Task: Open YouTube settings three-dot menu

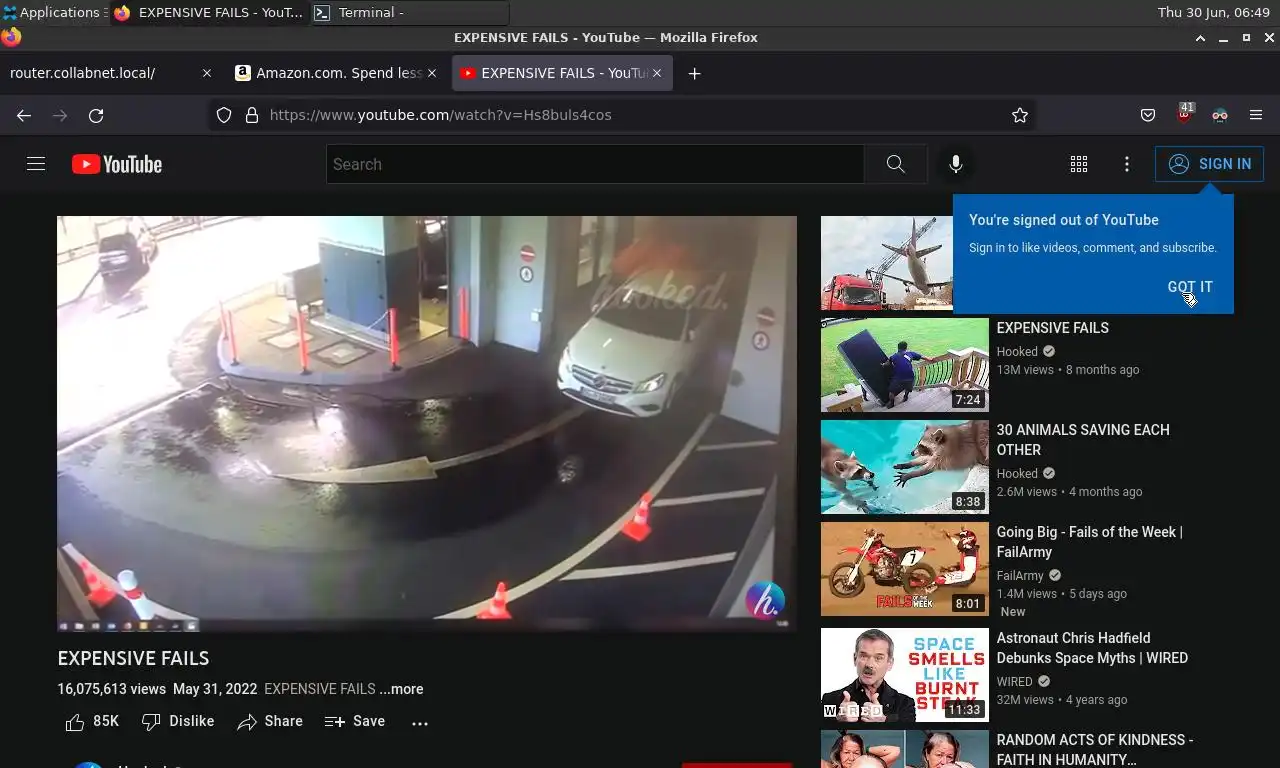Action: coord(1126,164)
